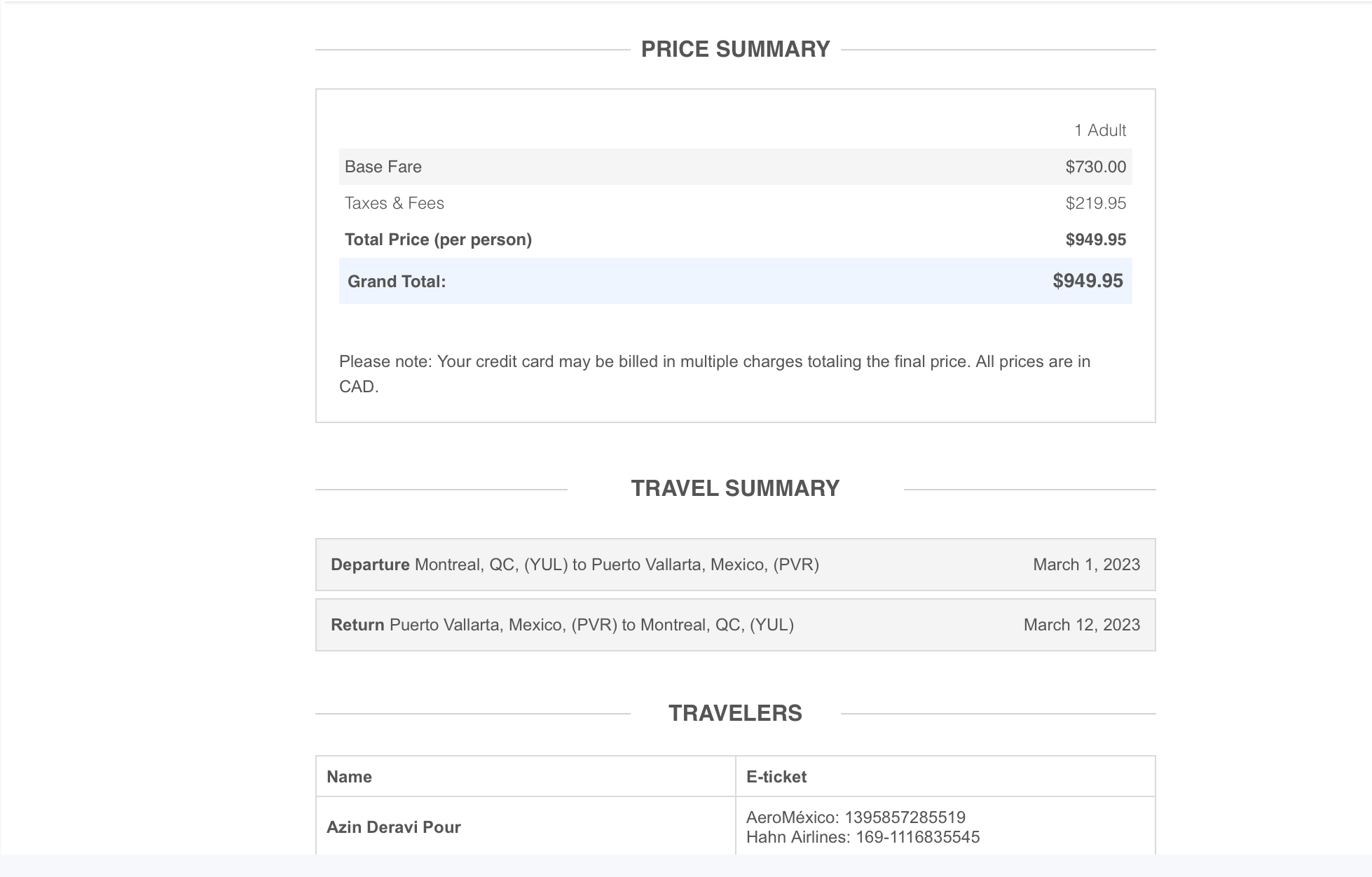Click the TRAVELERS heading
1372x877 pixels.
pyautogui.click(x=735, y=713)
